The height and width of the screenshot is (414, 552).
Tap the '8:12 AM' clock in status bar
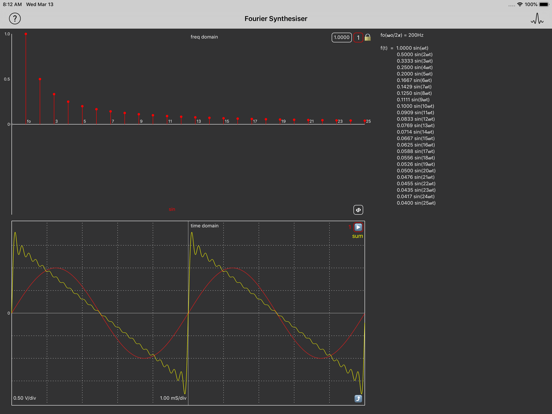[x=12, y=4]
